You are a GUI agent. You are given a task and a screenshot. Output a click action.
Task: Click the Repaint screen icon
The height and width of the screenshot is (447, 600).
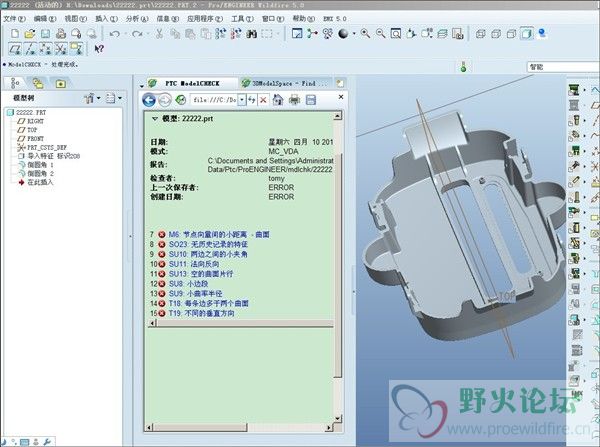297,34
